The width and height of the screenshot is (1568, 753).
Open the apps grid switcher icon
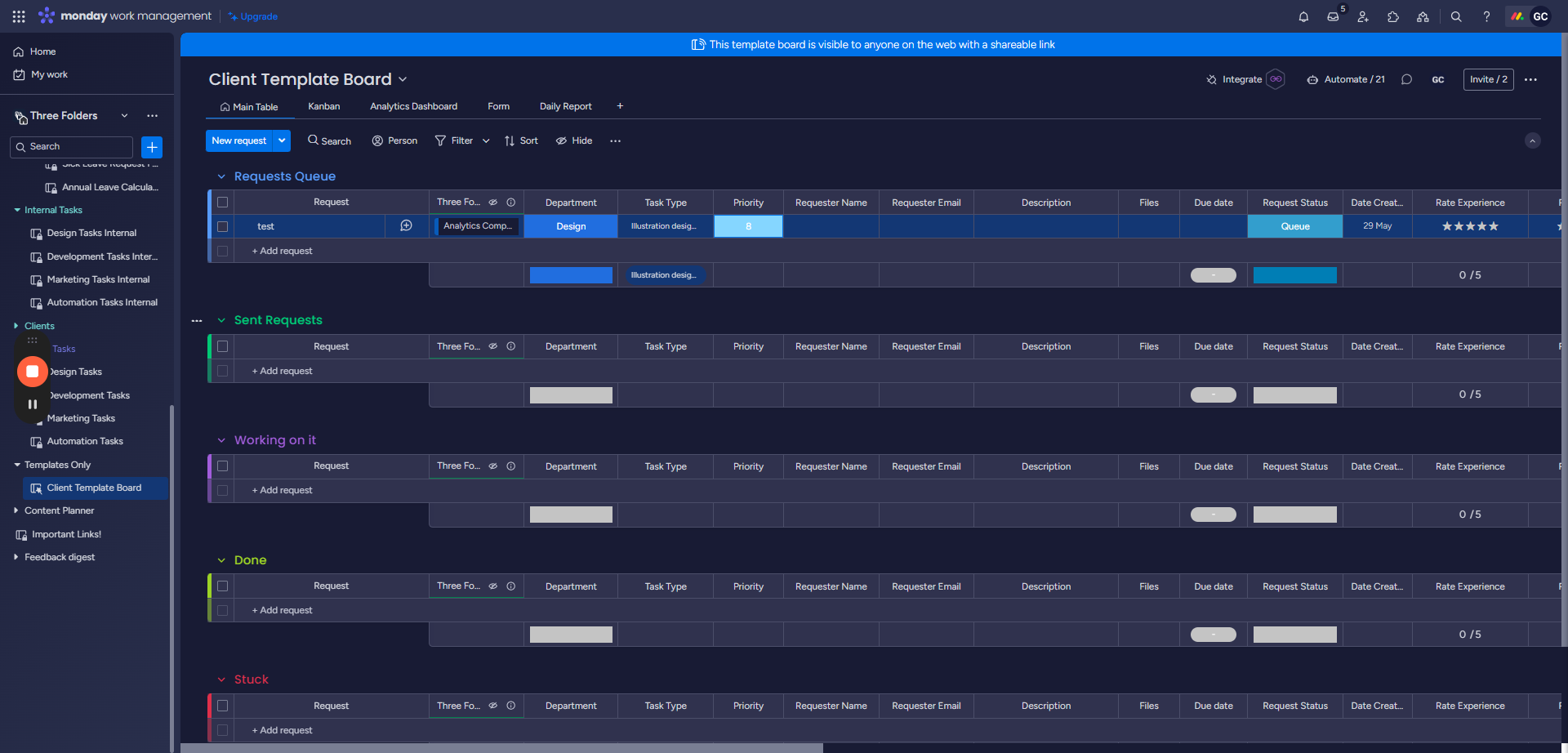(x=19, y=16)
